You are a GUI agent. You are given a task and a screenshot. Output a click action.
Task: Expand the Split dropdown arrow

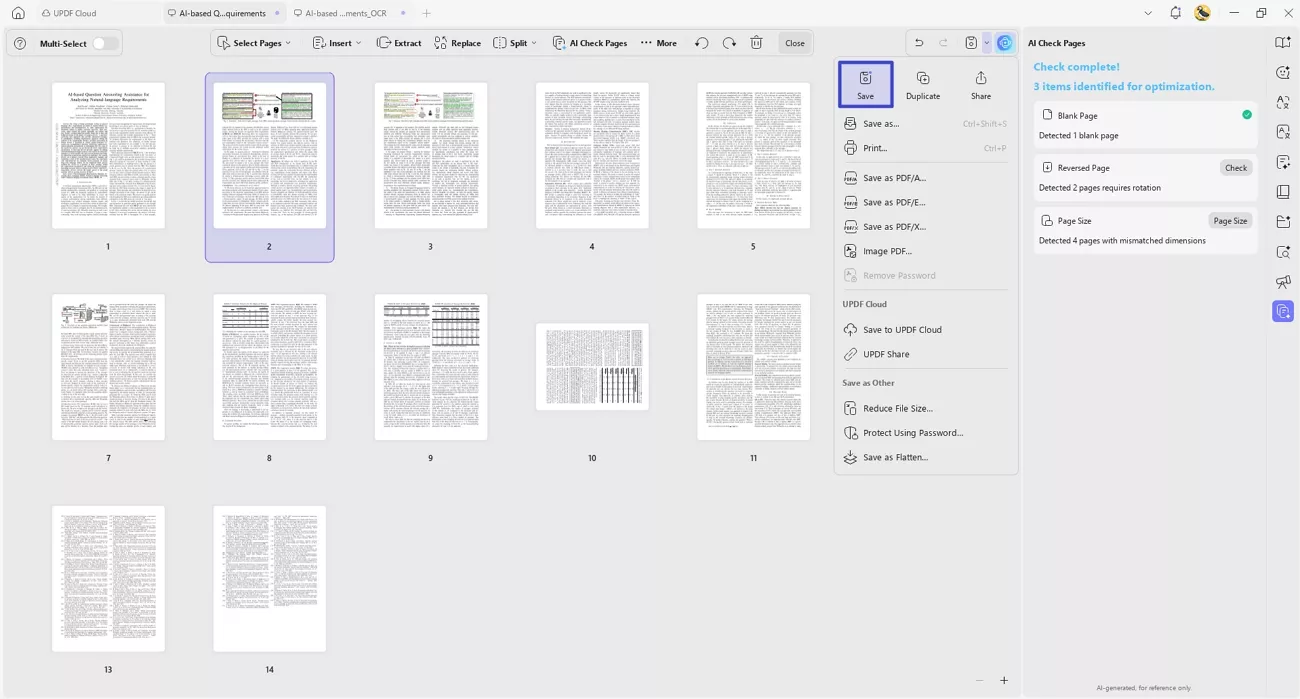click(533, 43)
